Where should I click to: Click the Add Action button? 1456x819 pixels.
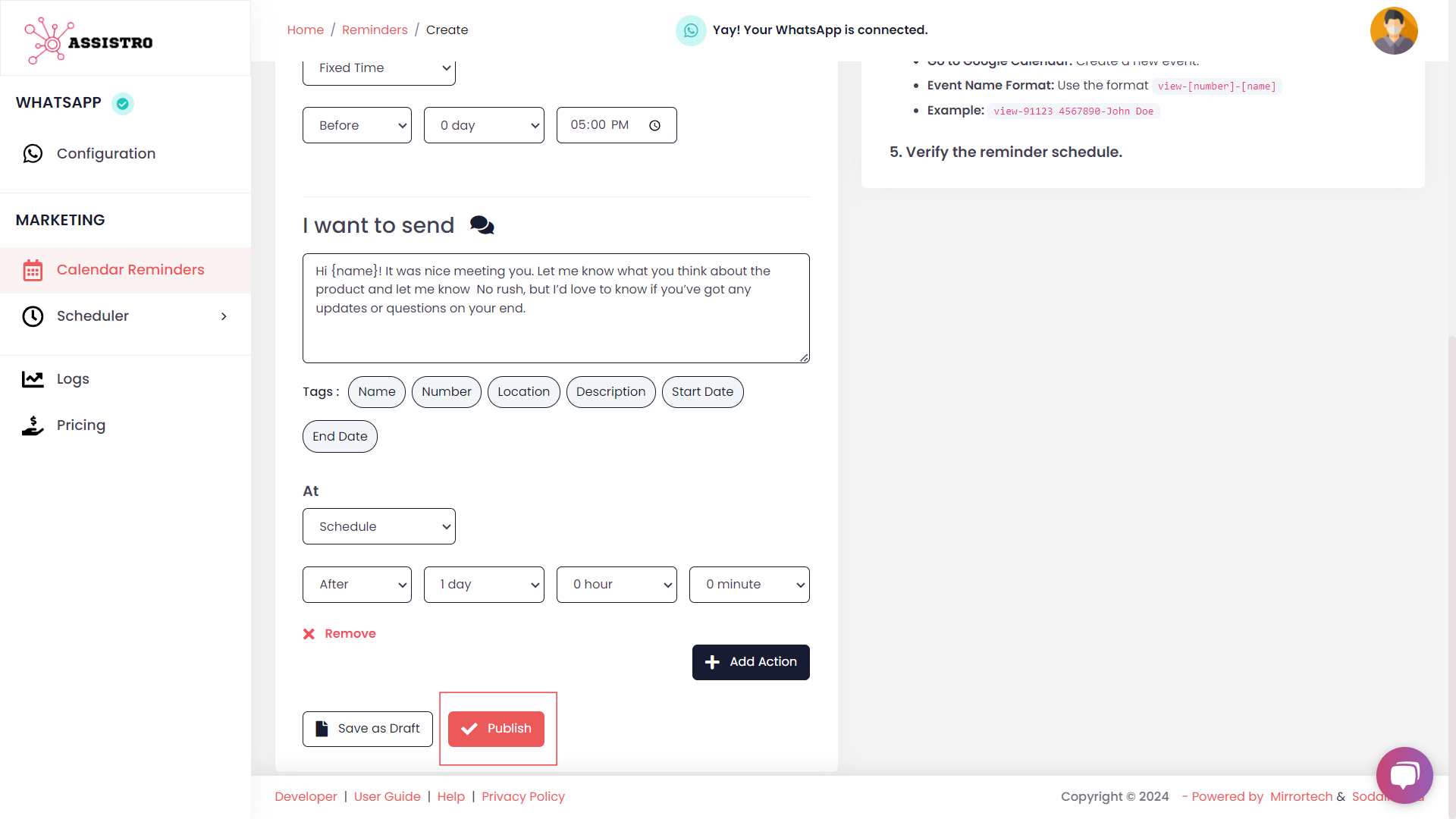pyautogui.click(x=750, y=662)
